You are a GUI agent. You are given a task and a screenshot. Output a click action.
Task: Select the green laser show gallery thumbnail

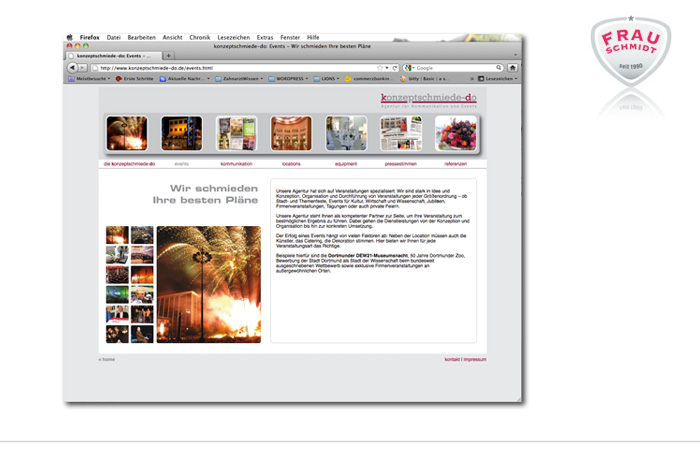tap(117, 295)
